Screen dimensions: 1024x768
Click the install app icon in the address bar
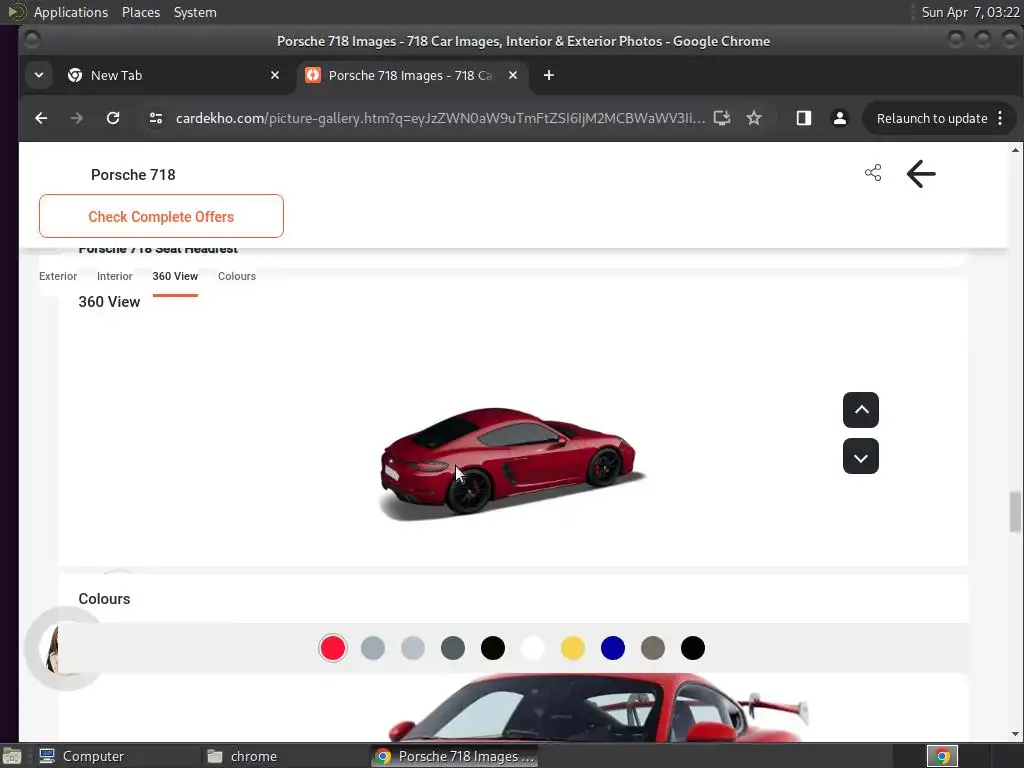(722, 118)
